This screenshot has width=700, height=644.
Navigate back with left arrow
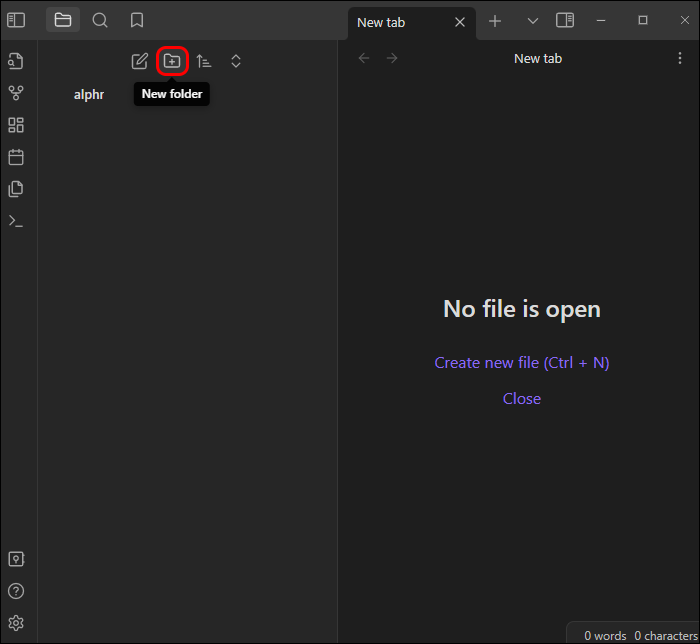click(x=364, y=58)
